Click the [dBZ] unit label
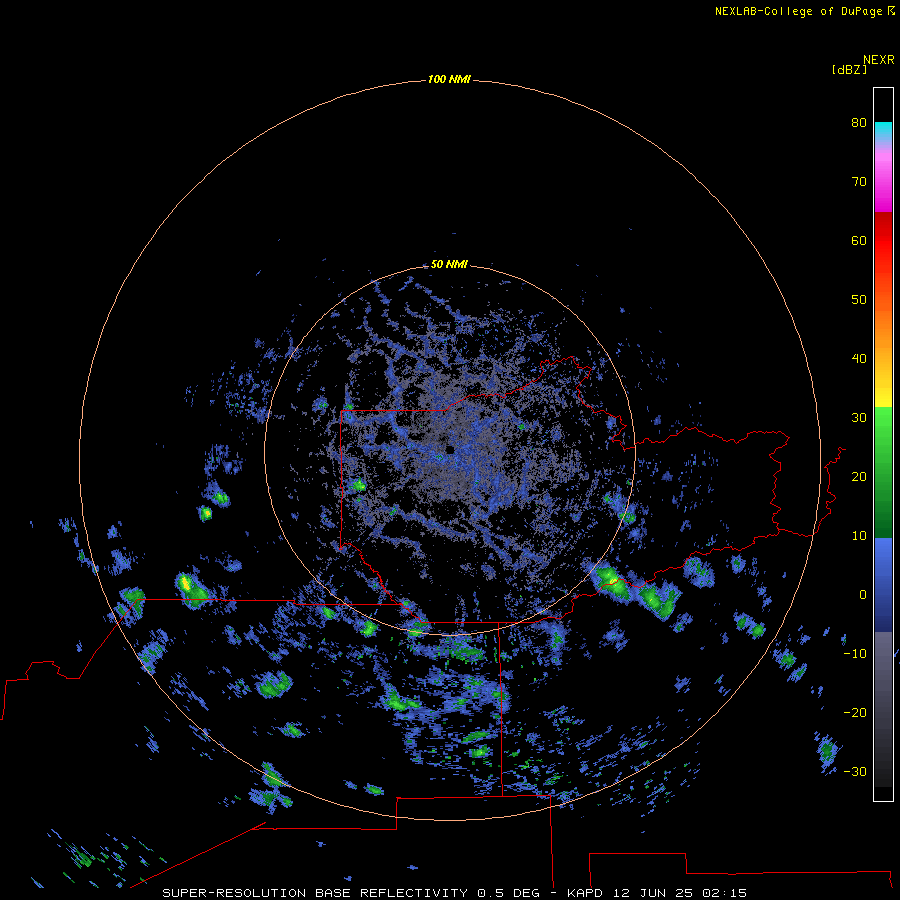 (849, 70)
